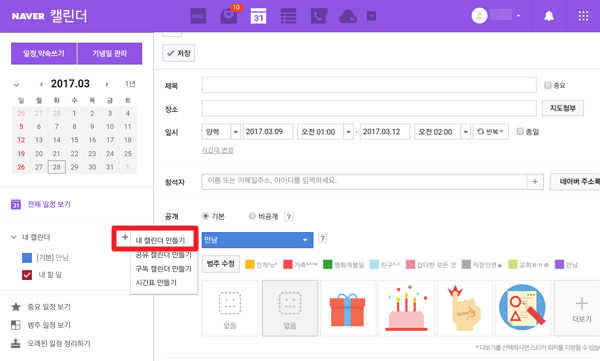Click the 지도첨부 button

(563, 108)
